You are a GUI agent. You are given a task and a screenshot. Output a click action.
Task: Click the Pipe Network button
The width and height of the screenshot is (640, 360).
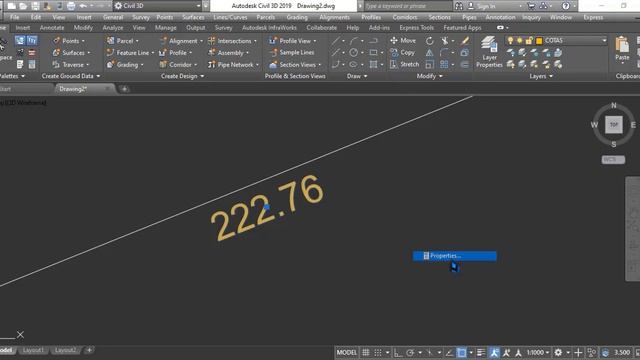233,64
